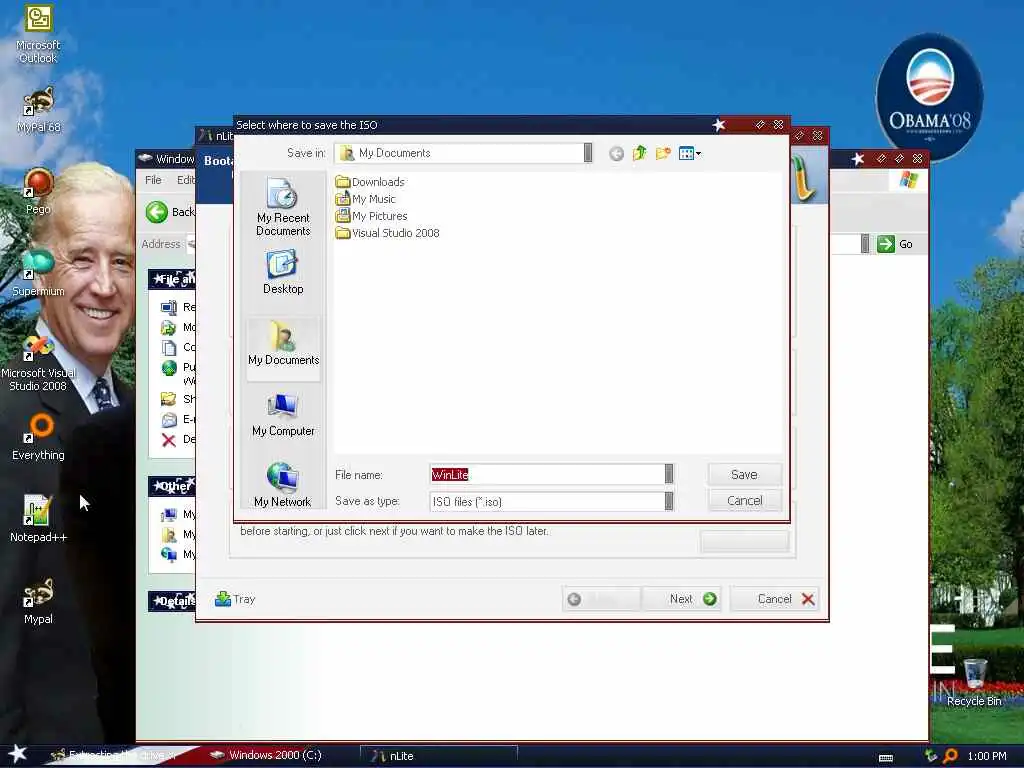Go to Desktop in places bar
Viewport: 1024px width, 768px height.
tap(283, 272)
